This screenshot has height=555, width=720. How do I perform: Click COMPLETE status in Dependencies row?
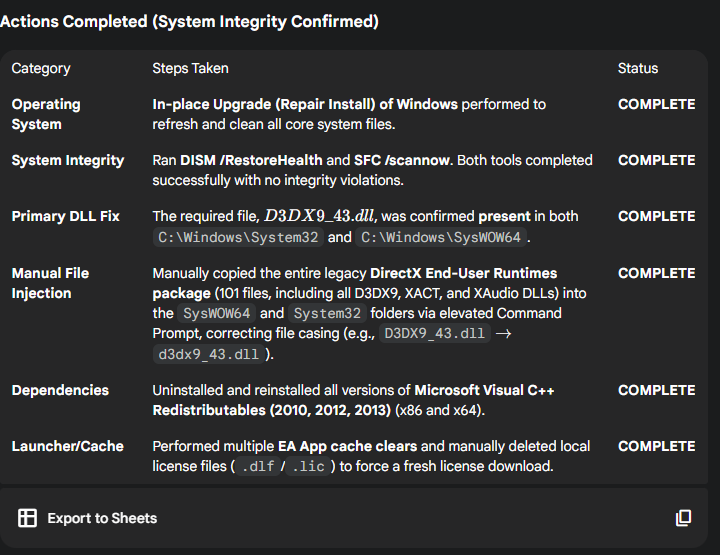[x=656, y=390]
